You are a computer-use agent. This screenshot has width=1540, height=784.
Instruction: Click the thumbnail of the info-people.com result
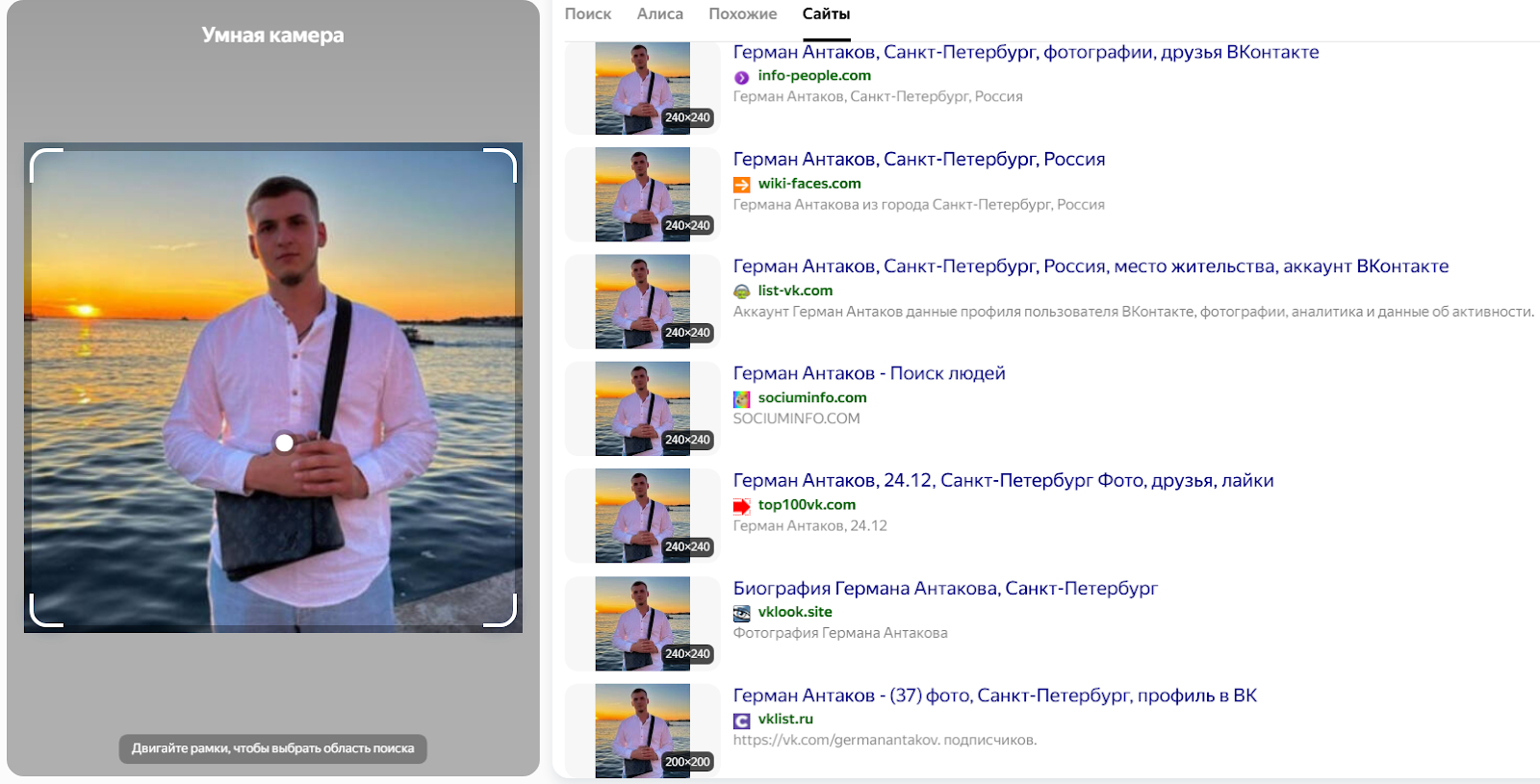point(642,88)
